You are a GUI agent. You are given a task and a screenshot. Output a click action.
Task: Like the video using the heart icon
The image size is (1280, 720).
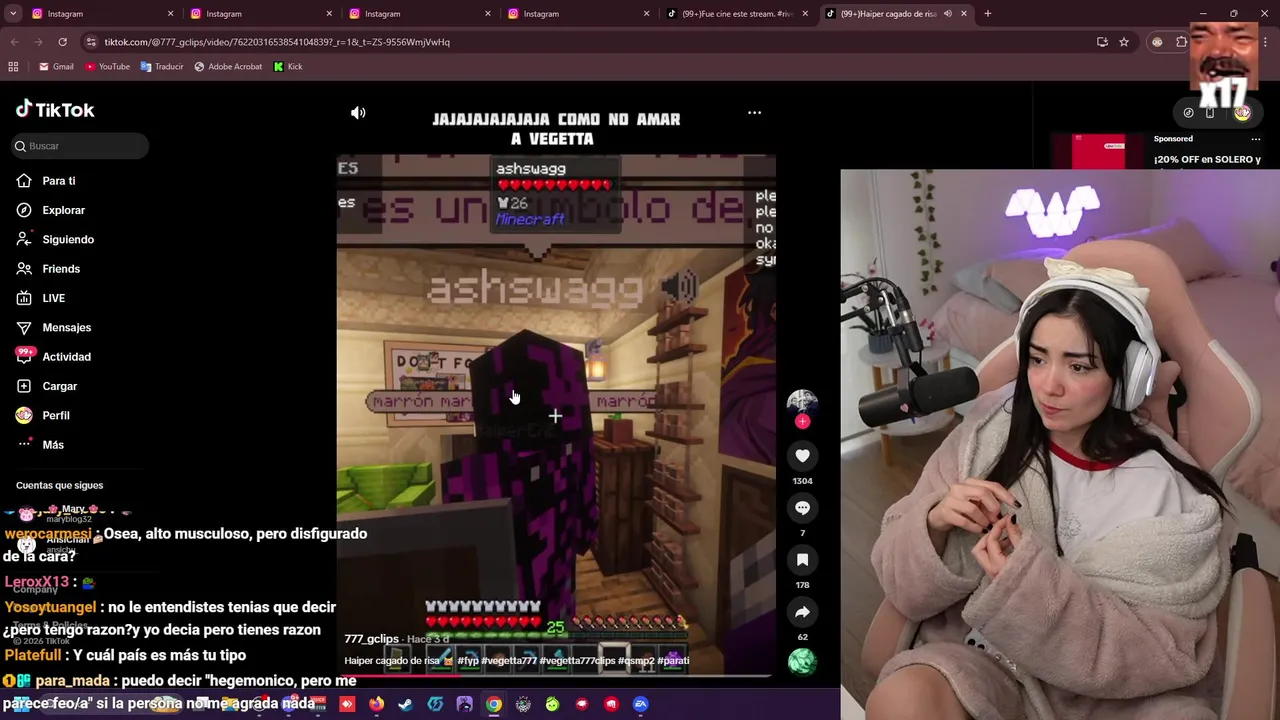tap(802, 456)
